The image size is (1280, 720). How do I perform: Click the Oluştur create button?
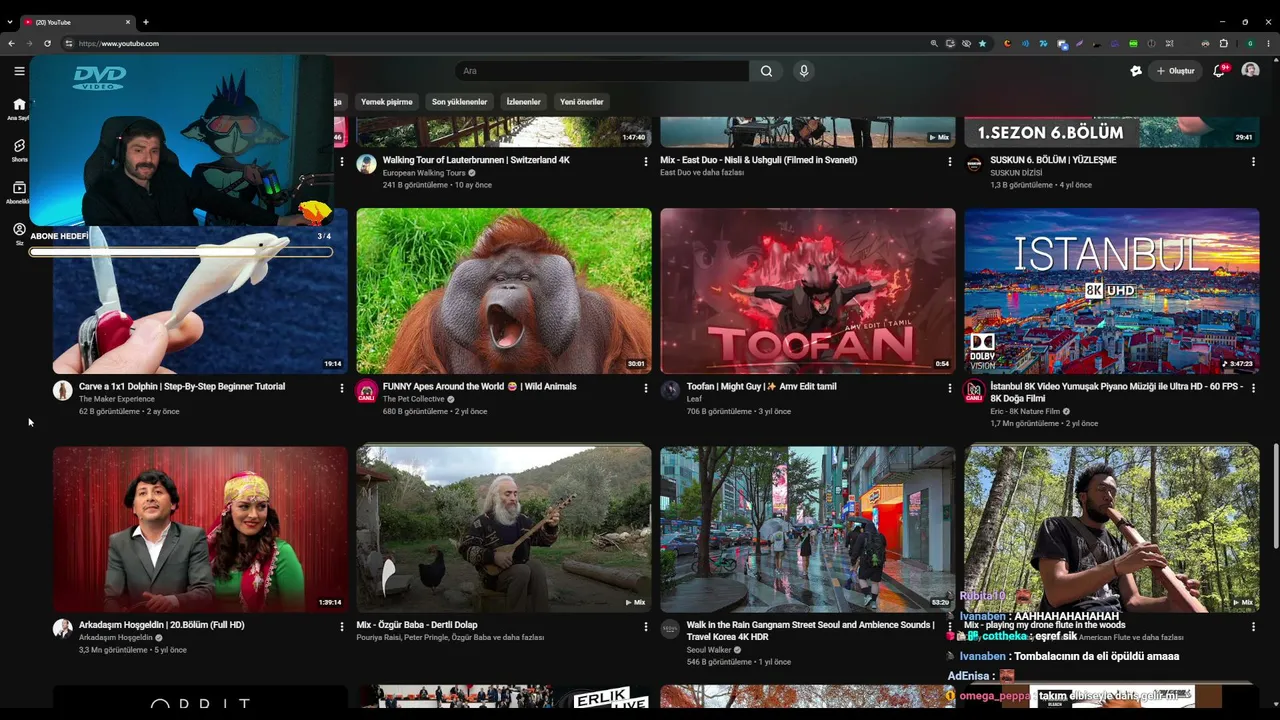[1175, 71]
